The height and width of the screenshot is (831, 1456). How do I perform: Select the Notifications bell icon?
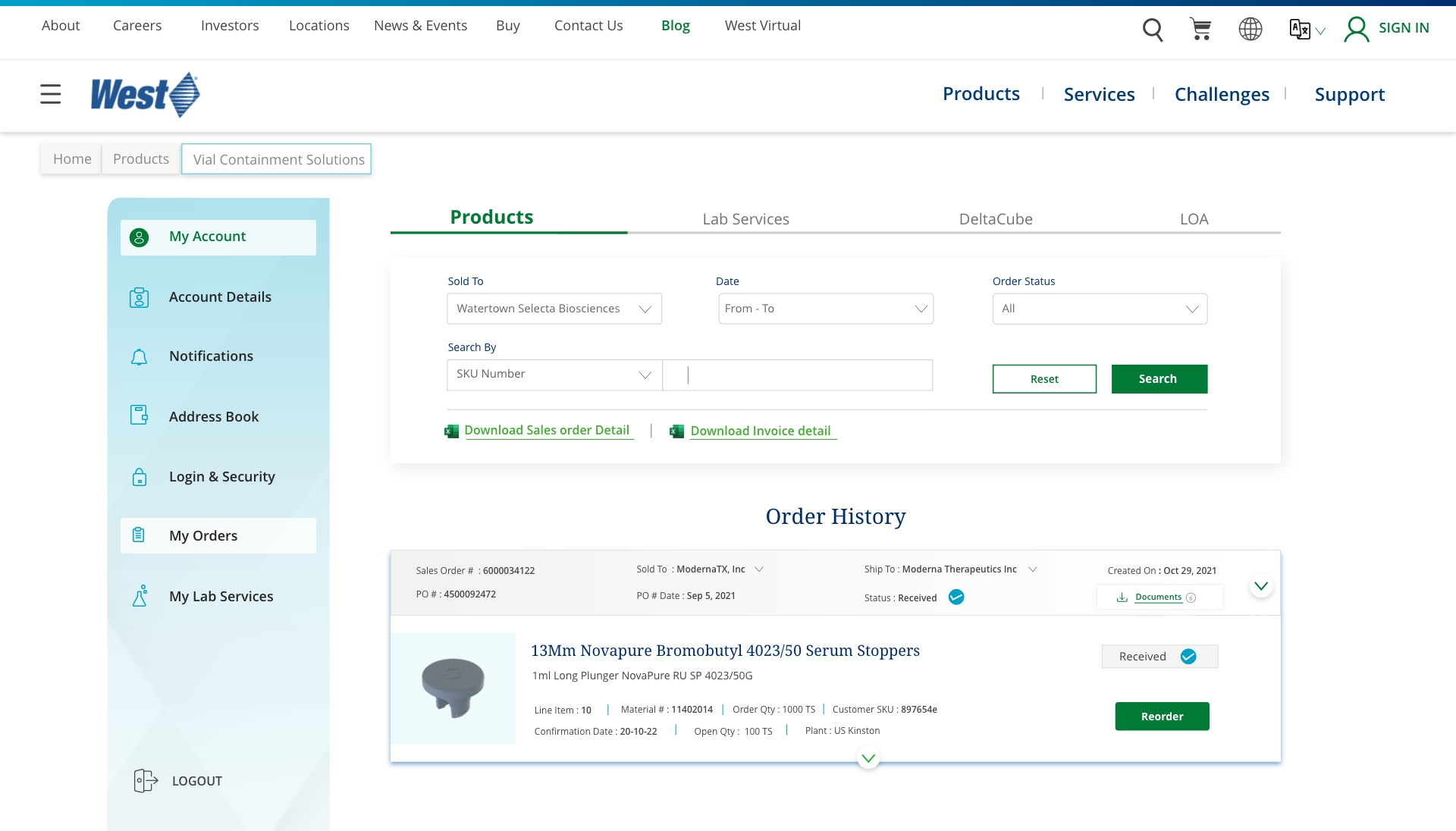140,356
